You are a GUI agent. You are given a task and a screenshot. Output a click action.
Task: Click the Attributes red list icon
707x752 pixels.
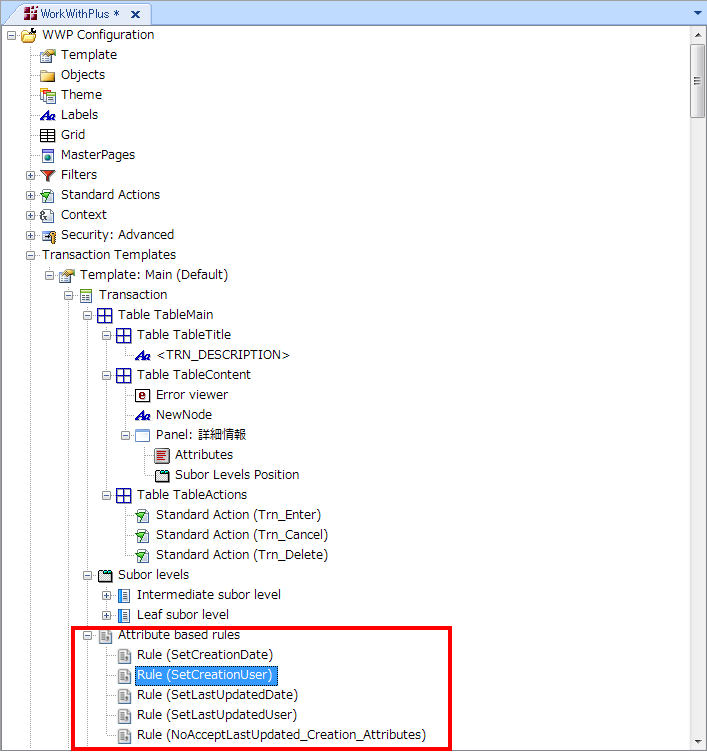pyautogui.click(x=162, y=456)
